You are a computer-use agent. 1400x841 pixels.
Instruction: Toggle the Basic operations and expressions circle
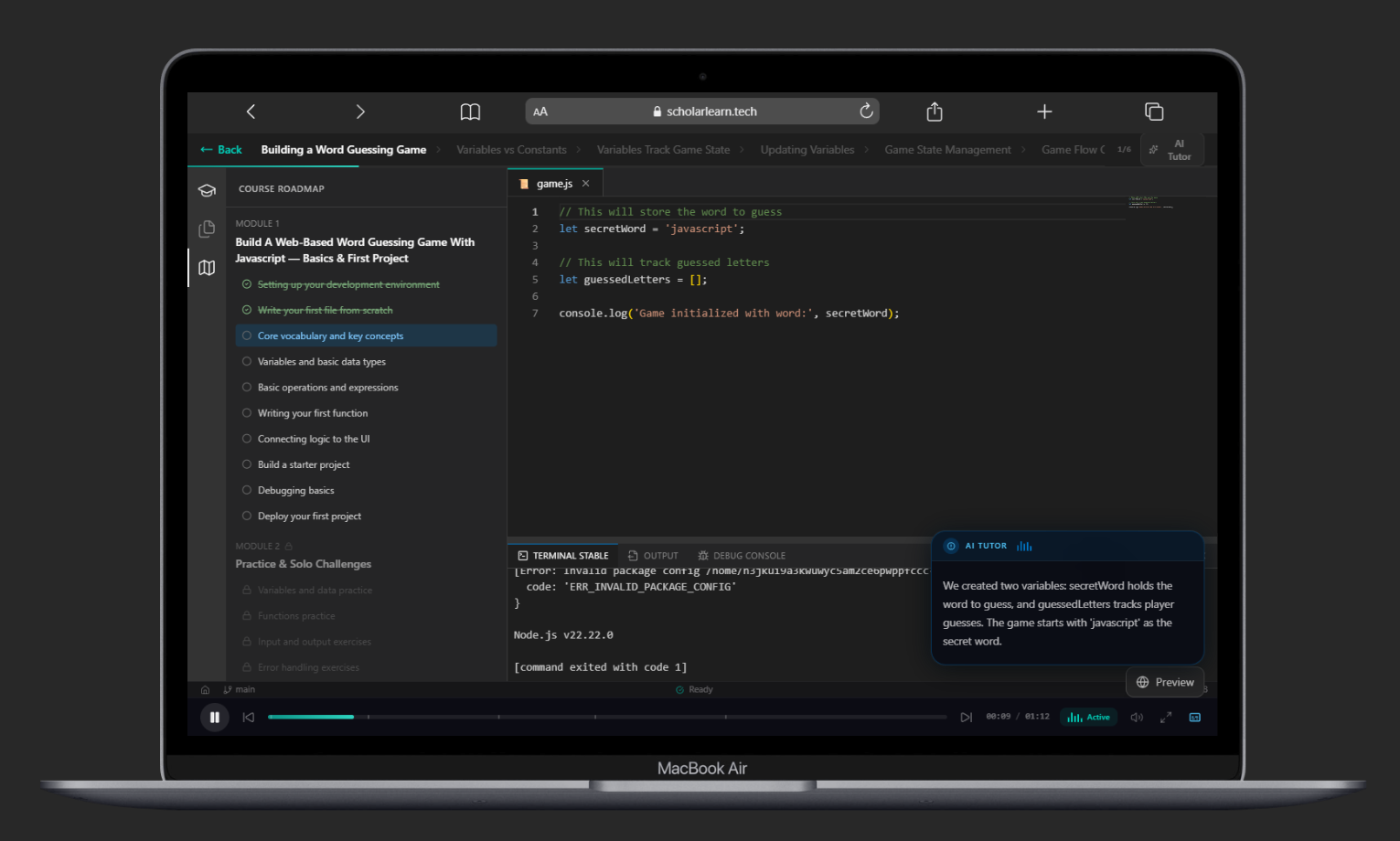pos(247,388)
